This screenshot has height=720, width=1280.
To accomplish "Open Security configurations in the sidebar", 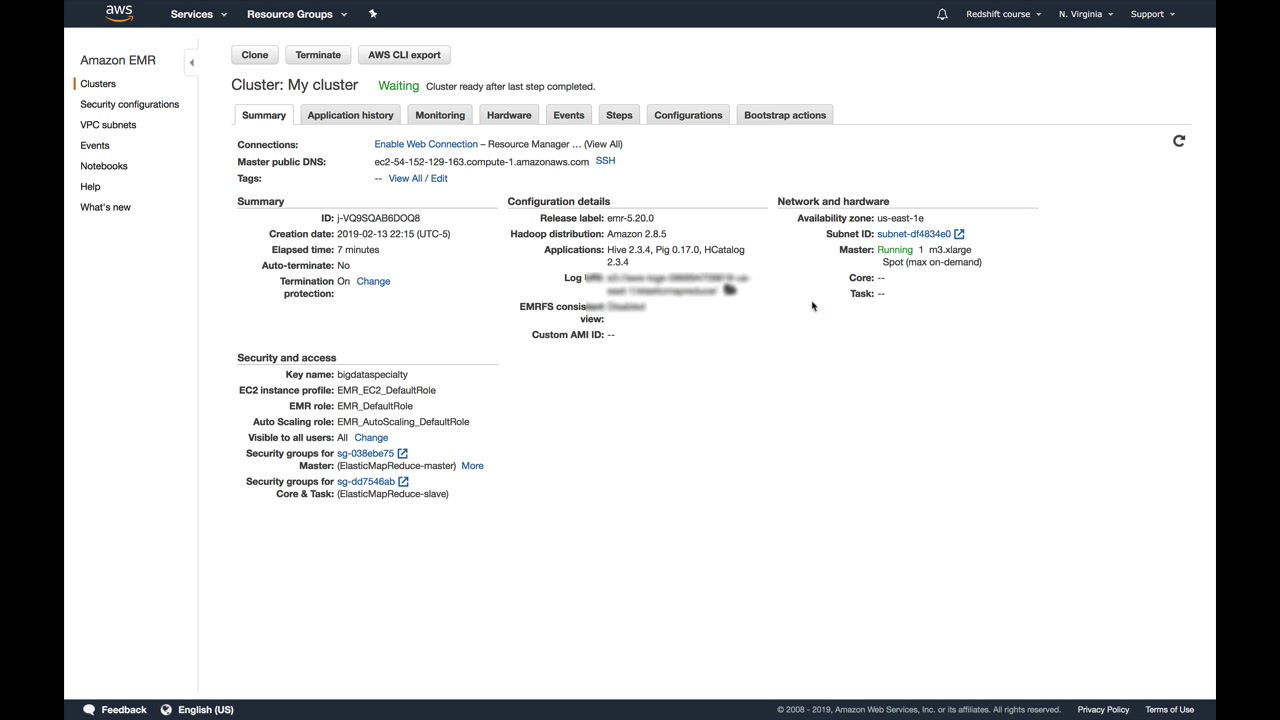I will click(130, 104).
